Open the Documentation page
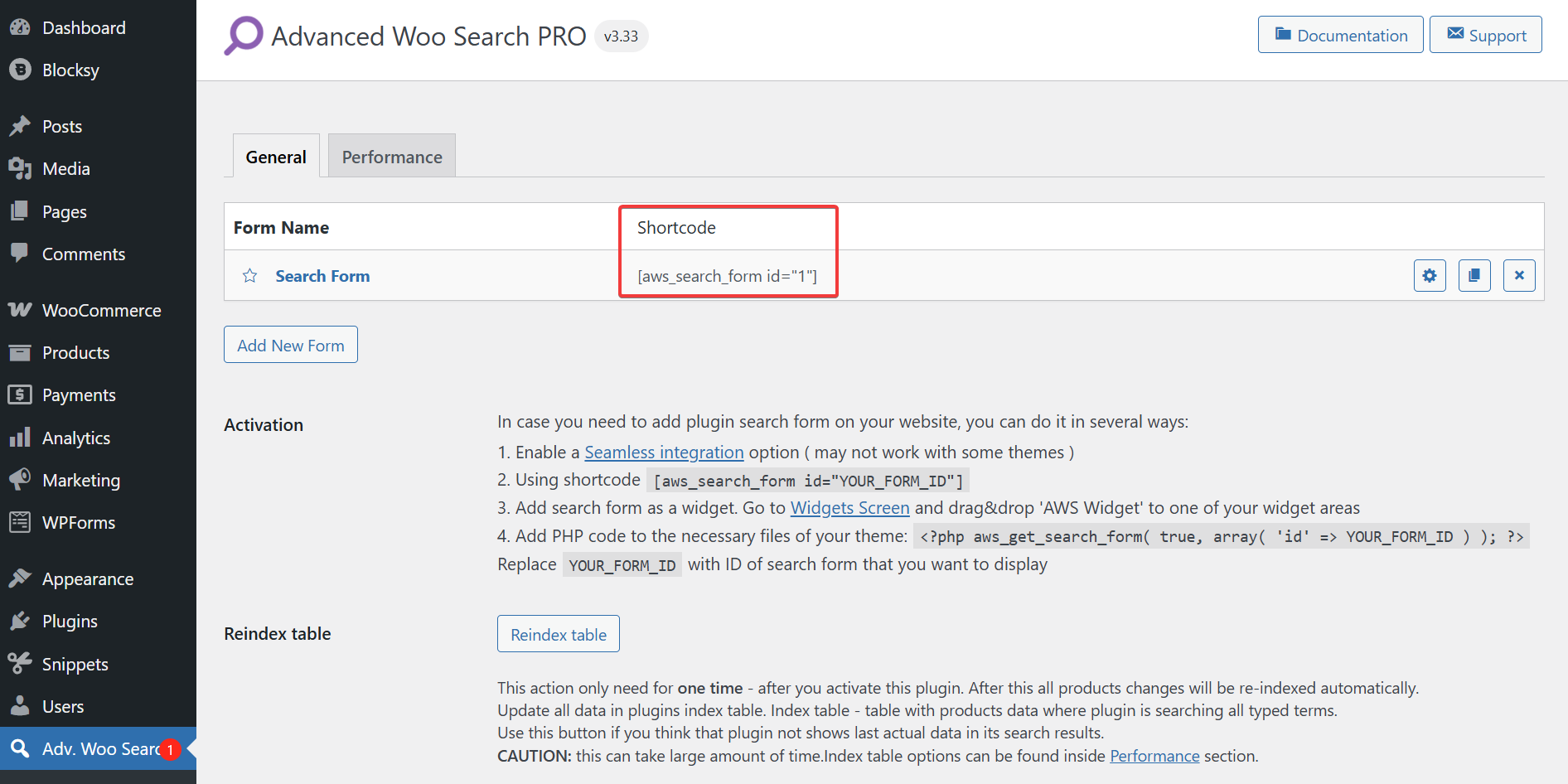 1340,35
